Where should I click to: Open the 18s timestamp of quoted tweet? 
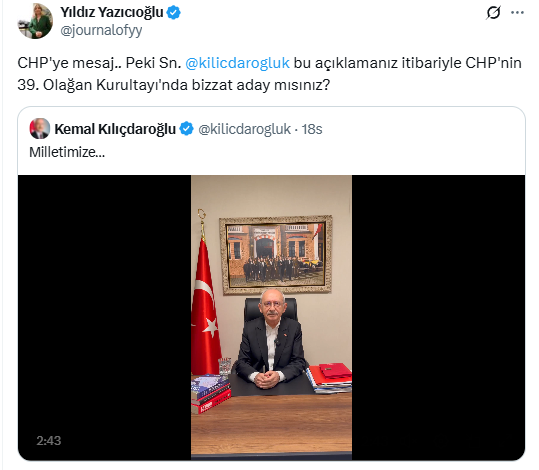coord(312,129)
